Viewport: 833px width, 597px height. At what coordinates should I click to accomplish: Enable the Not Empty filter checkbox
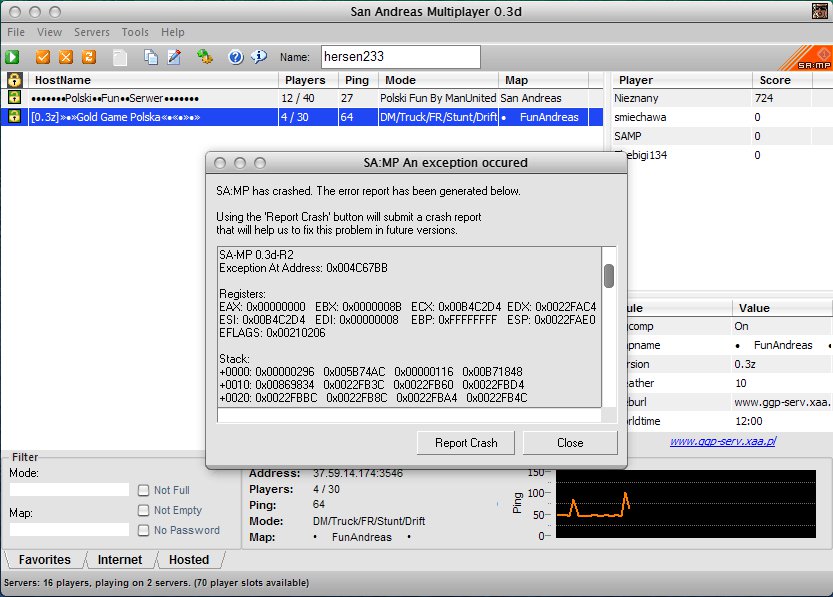point(143,510)
